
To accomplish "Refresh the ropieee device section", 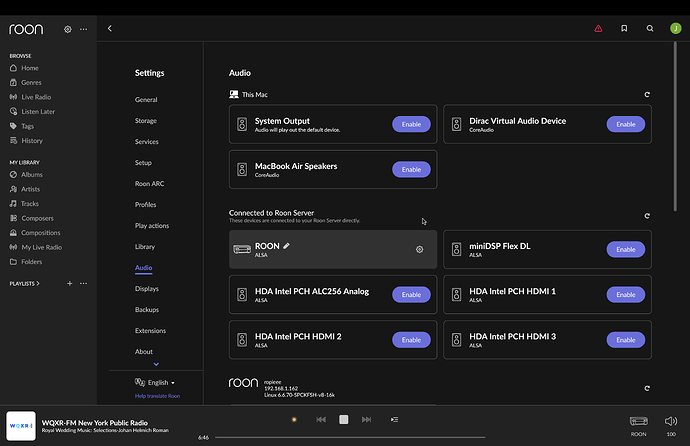I will point(647,388).
